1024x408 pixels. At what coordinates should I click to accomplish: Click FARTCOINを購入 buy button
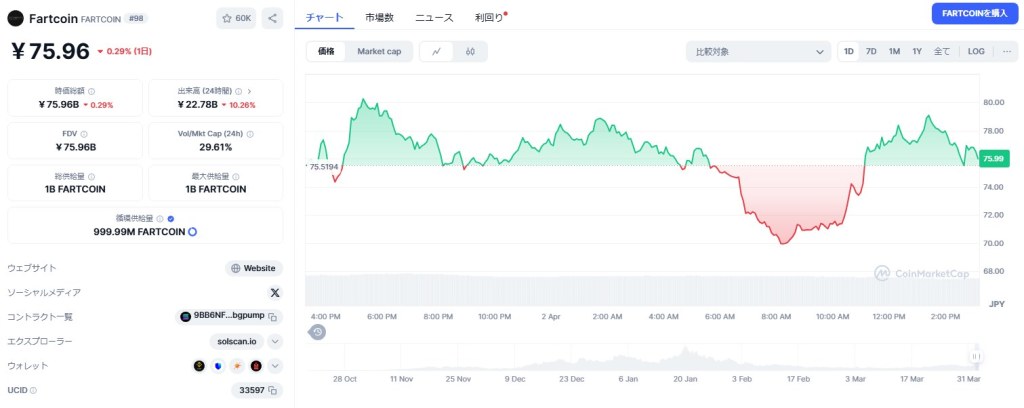coord(975,13)
